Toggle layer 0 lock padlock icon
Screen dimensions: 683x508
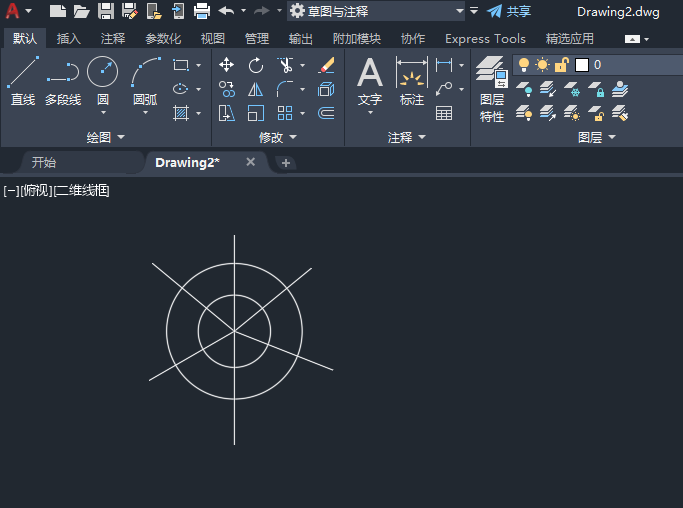[562, 65]
